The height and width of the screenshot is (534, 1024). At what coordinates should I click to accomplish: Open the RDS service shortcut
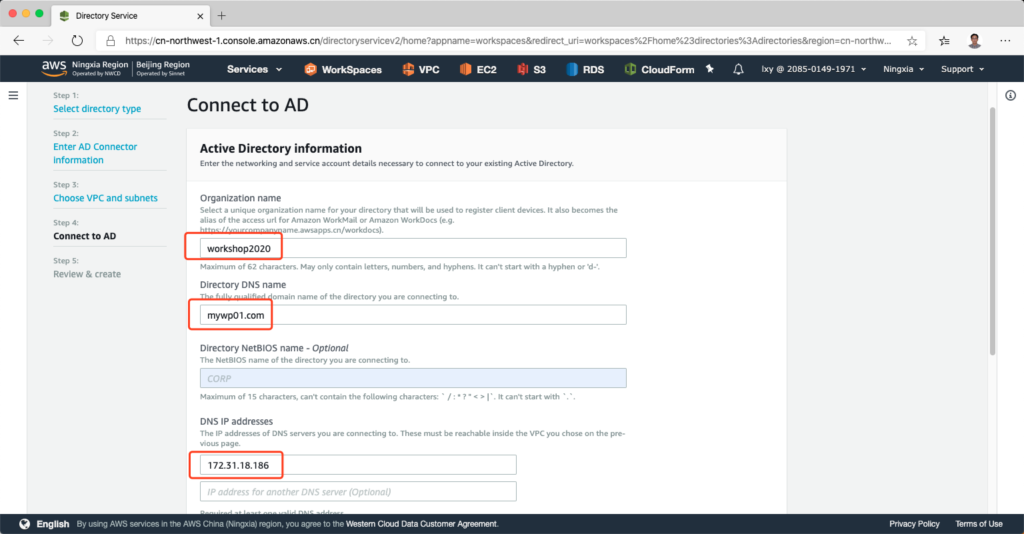[585, 69]
